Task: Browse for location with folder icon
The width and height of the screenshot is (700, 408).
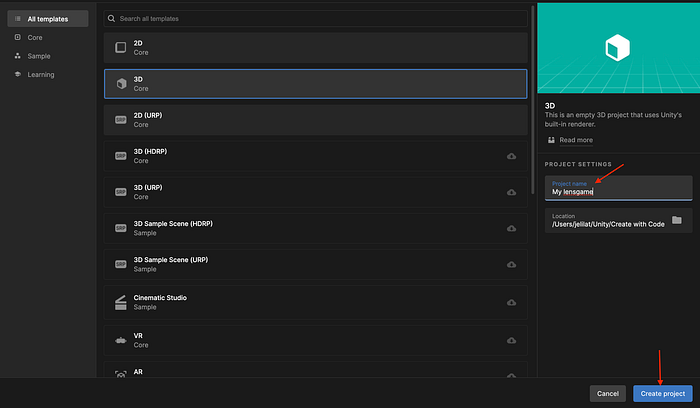Action: pyautogui.click(x=677, y=220)
